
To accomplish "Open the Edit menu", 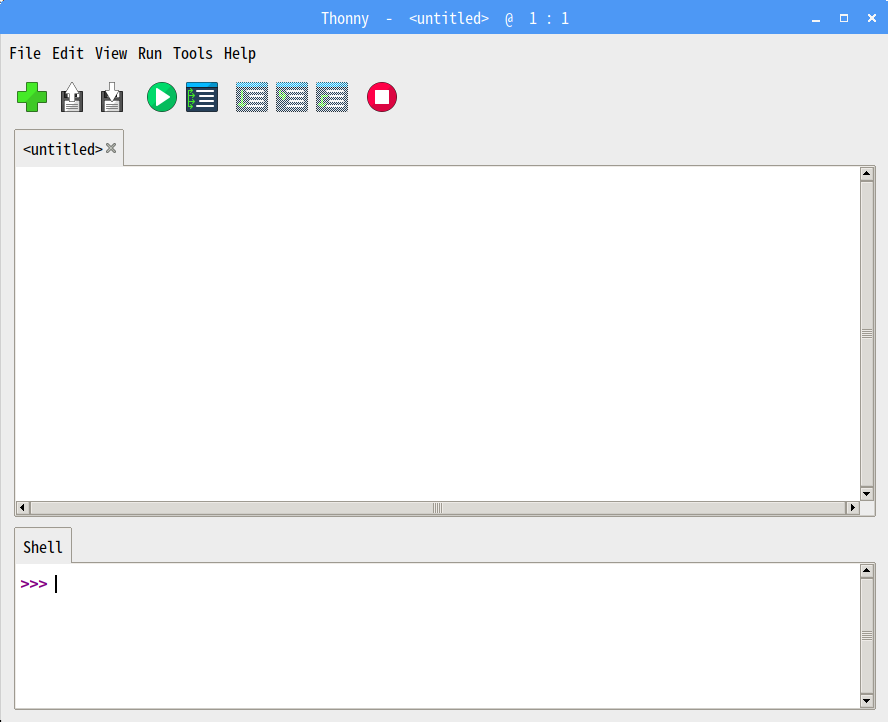I will pyautogui.click(x=68, y=53).
